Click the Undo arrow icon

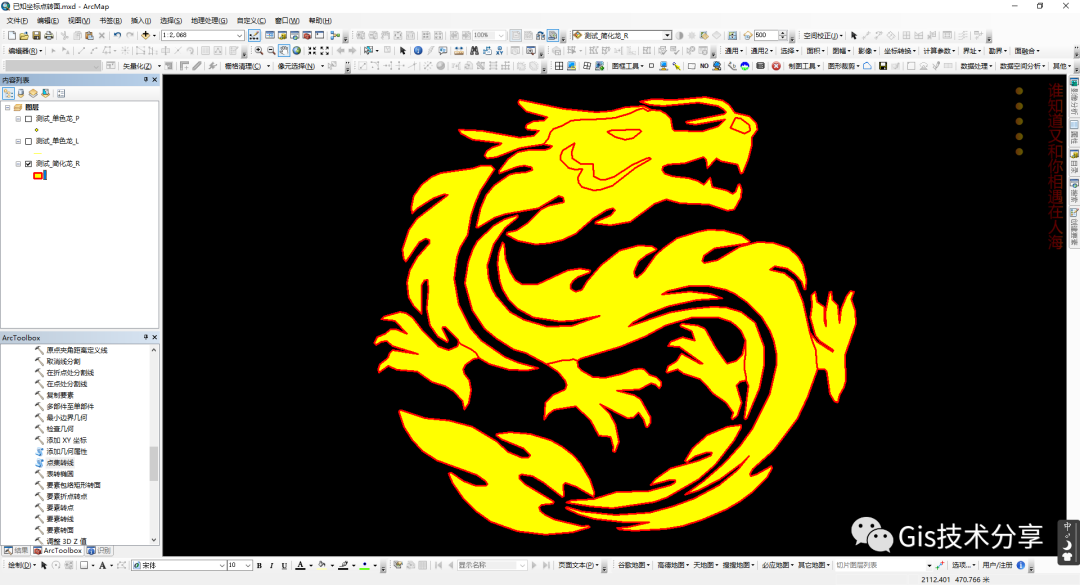coord(117,36)
